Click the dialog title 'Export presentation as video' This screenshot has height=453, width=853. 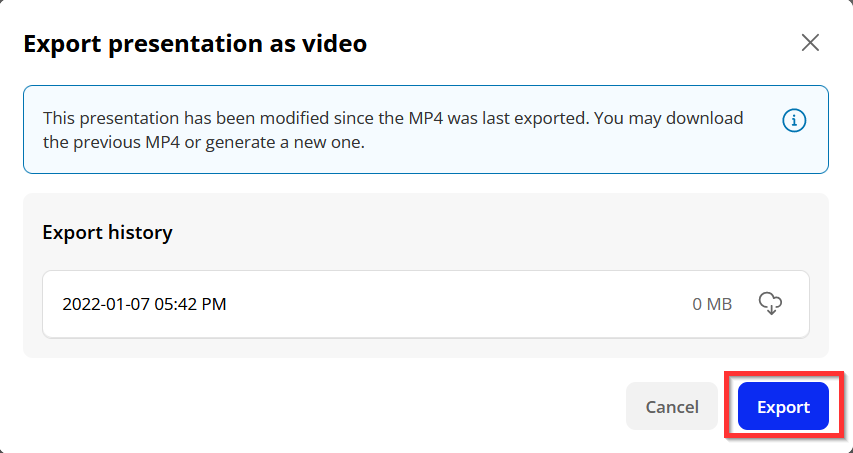(195, 44)
